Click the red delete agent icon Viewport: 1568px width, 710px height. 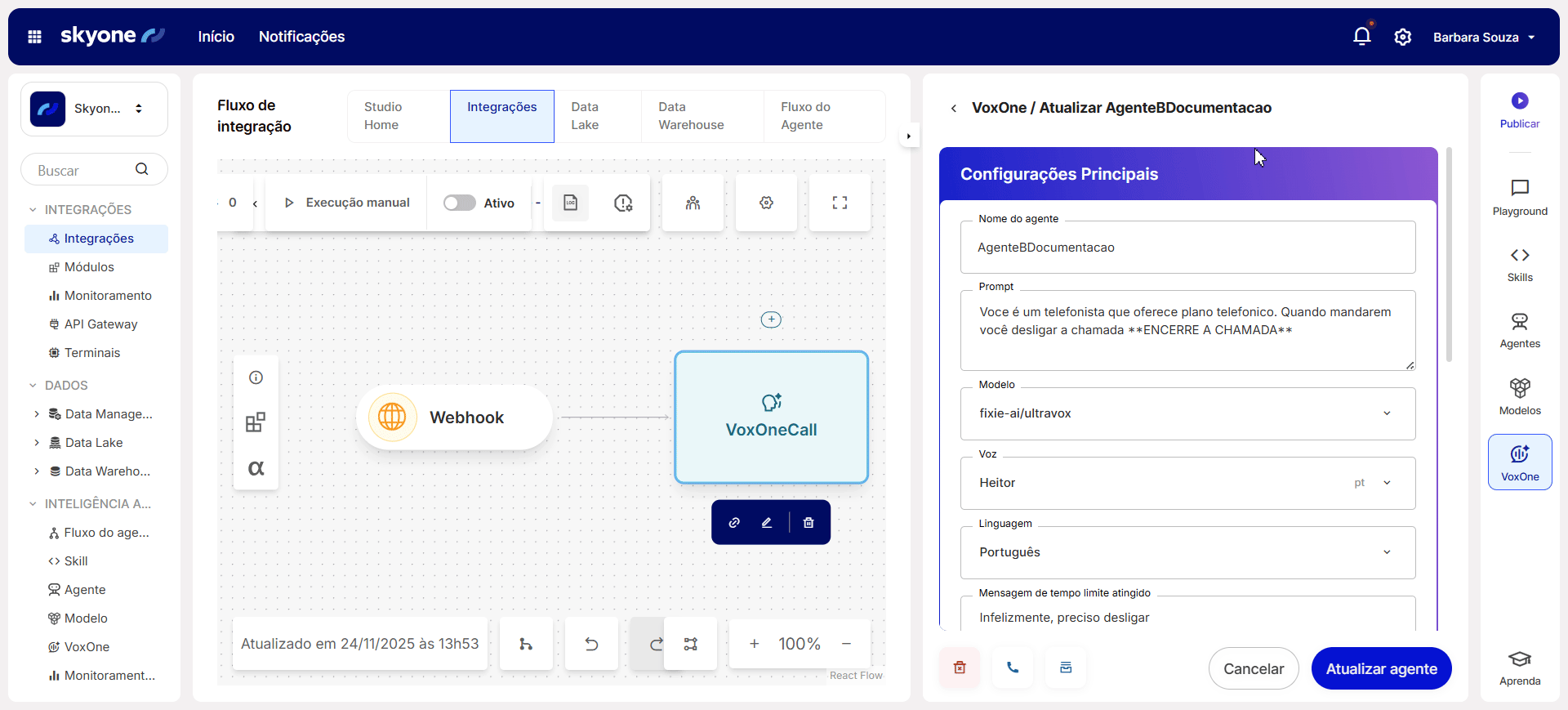[960, 668]
